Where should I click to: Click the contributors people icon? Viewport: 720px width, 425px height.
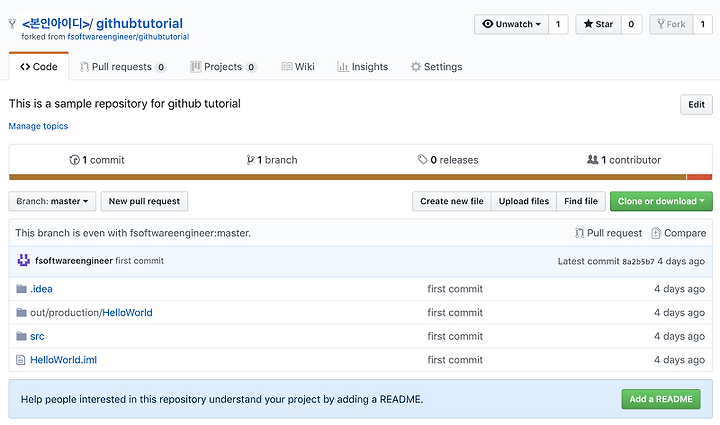coord(592,159)
